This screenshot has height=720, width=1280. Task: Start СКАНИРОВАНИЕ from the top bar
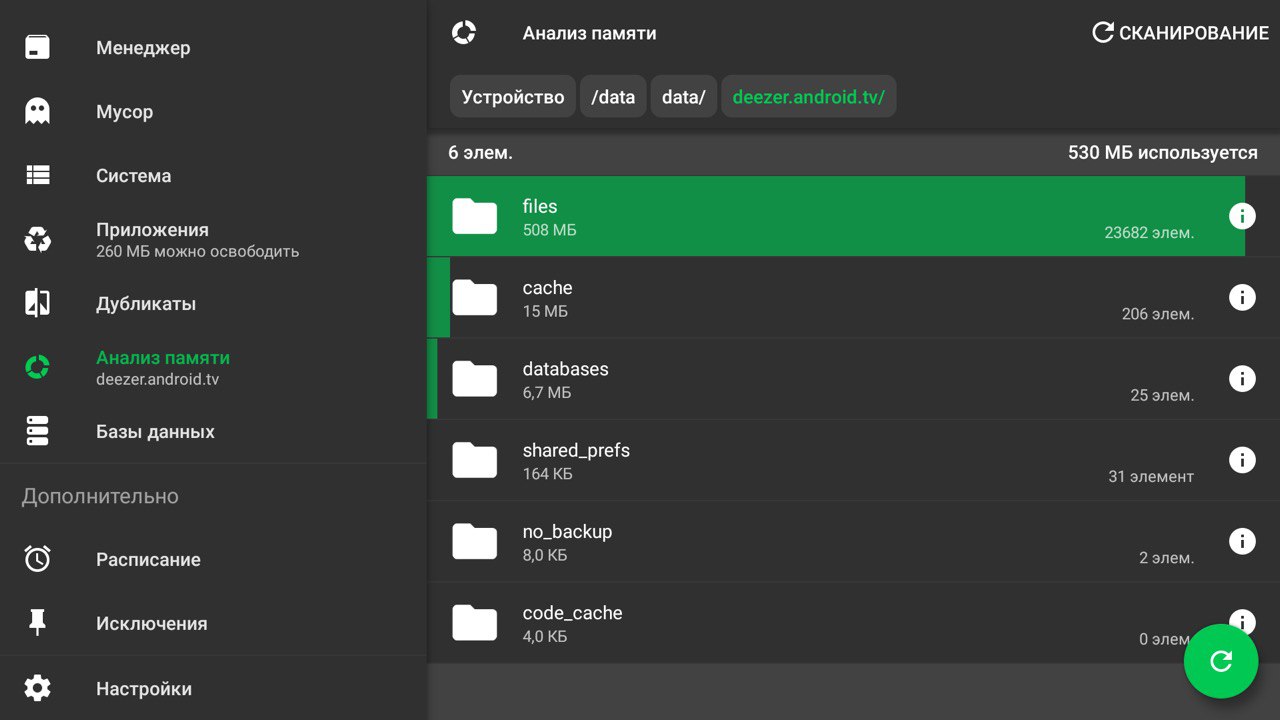click(1180, 33)
